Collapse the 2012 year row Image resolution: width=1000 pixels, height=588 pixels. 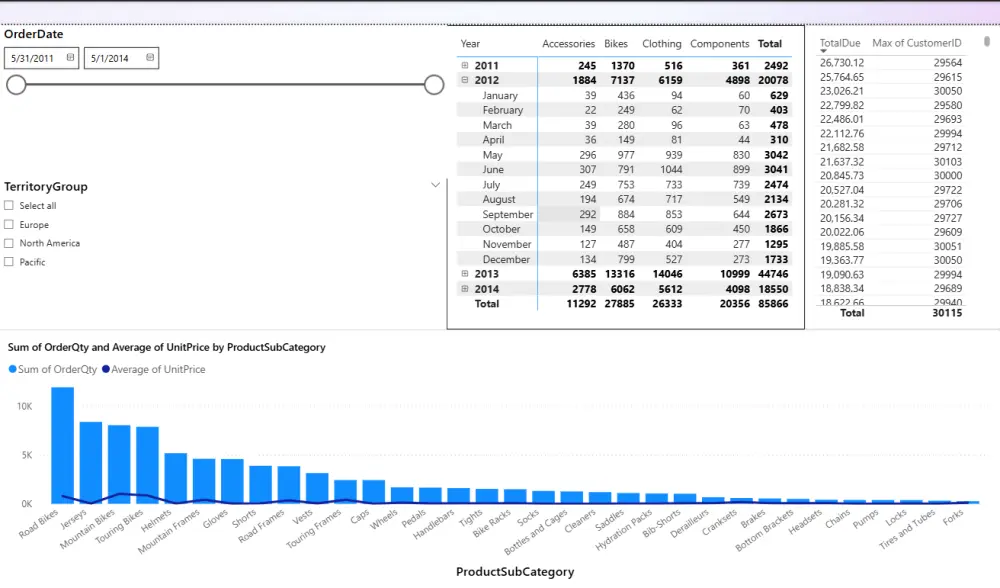(x=465, y=80)
